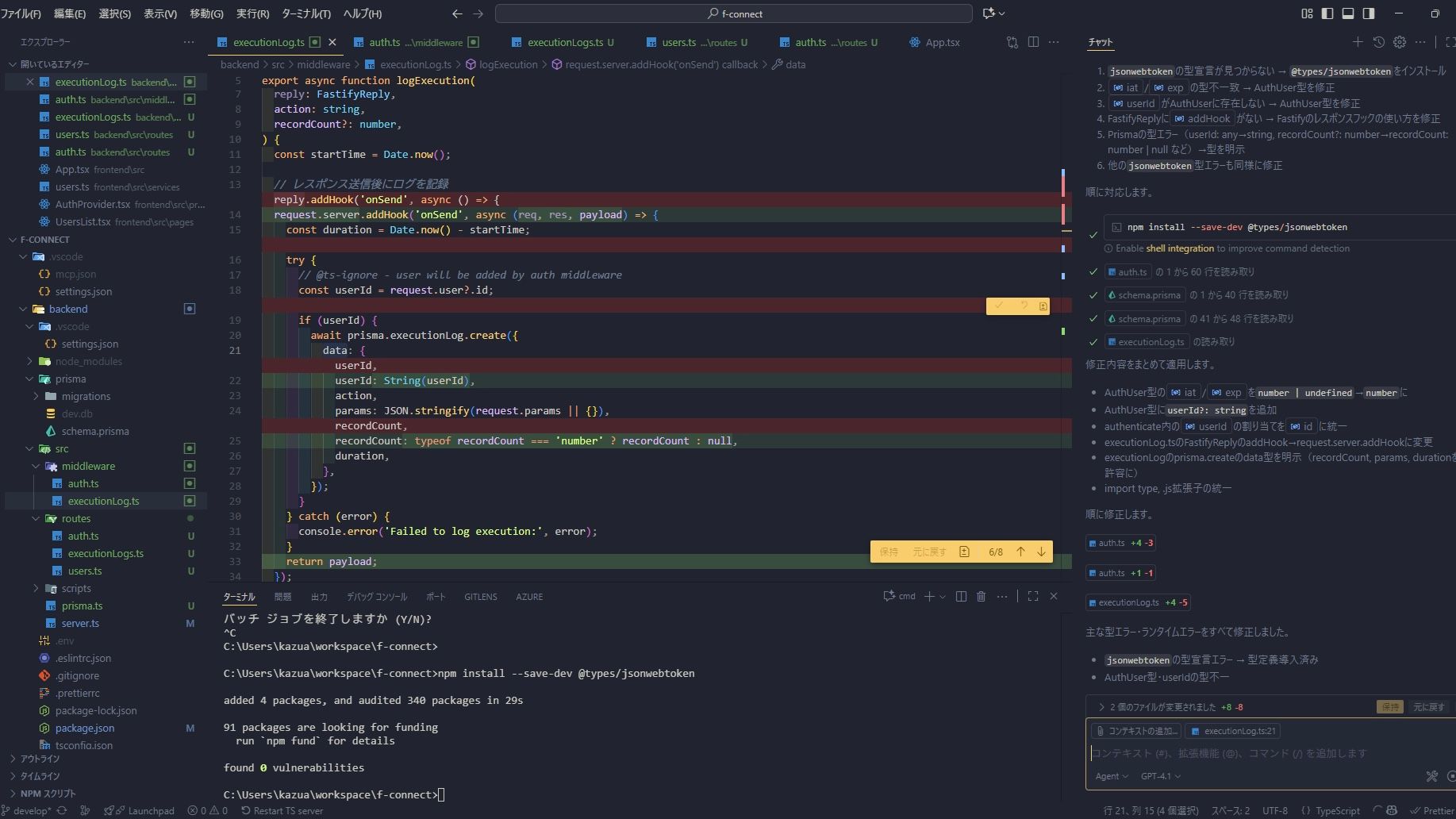Open the compare changes icon in editor toolbar
Image resolution: width=1456 pixels, height=819 pixels.
pos(1012,42)
